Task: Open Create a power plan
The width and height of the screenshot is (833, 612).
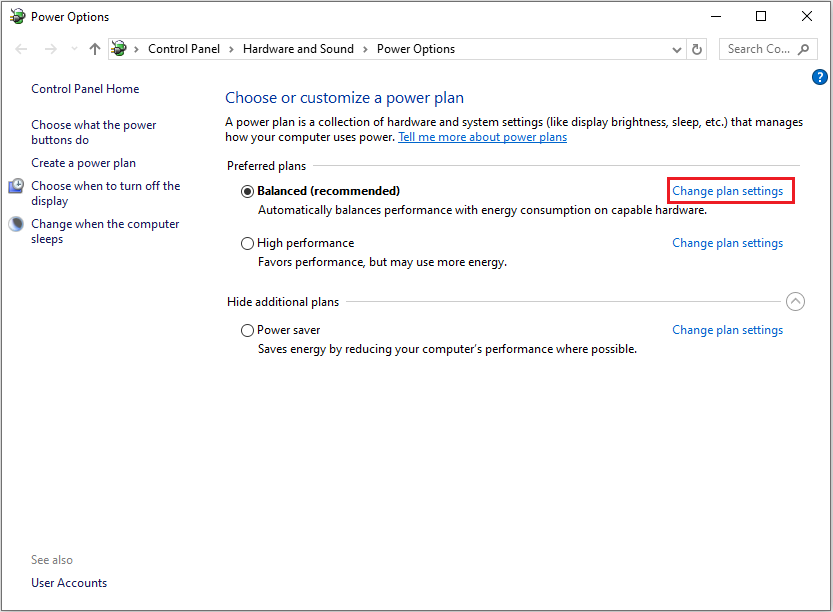Action: point(83,163)
